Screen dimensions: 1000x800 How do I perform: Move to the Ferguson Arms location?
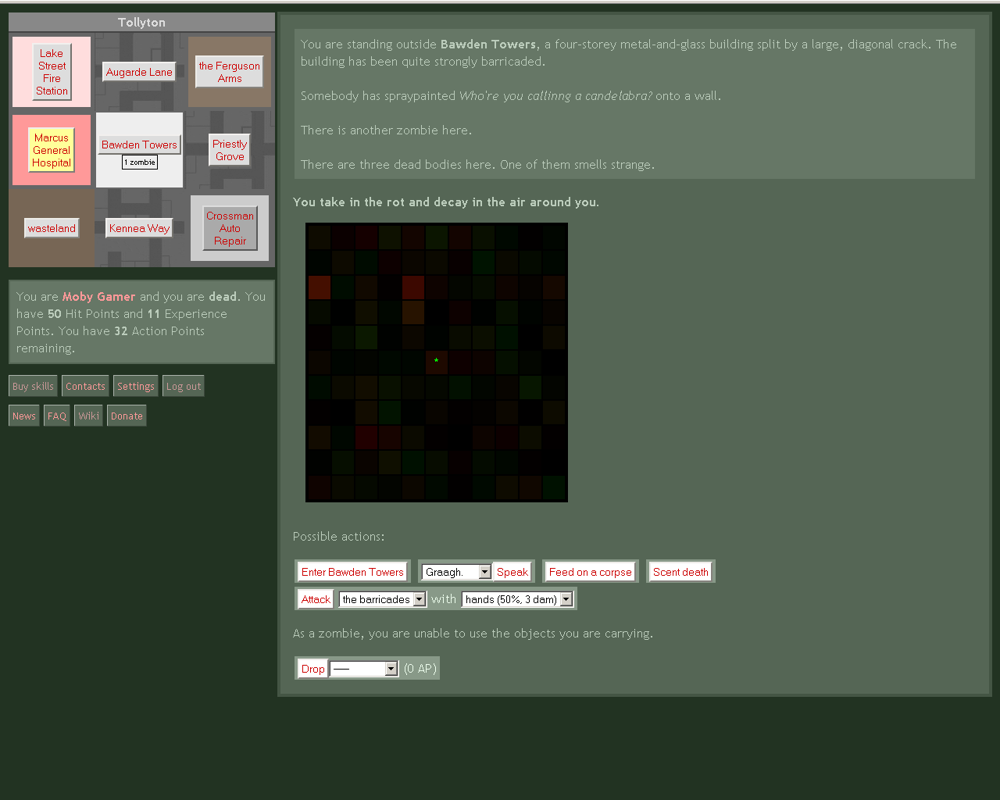point(229,72)
